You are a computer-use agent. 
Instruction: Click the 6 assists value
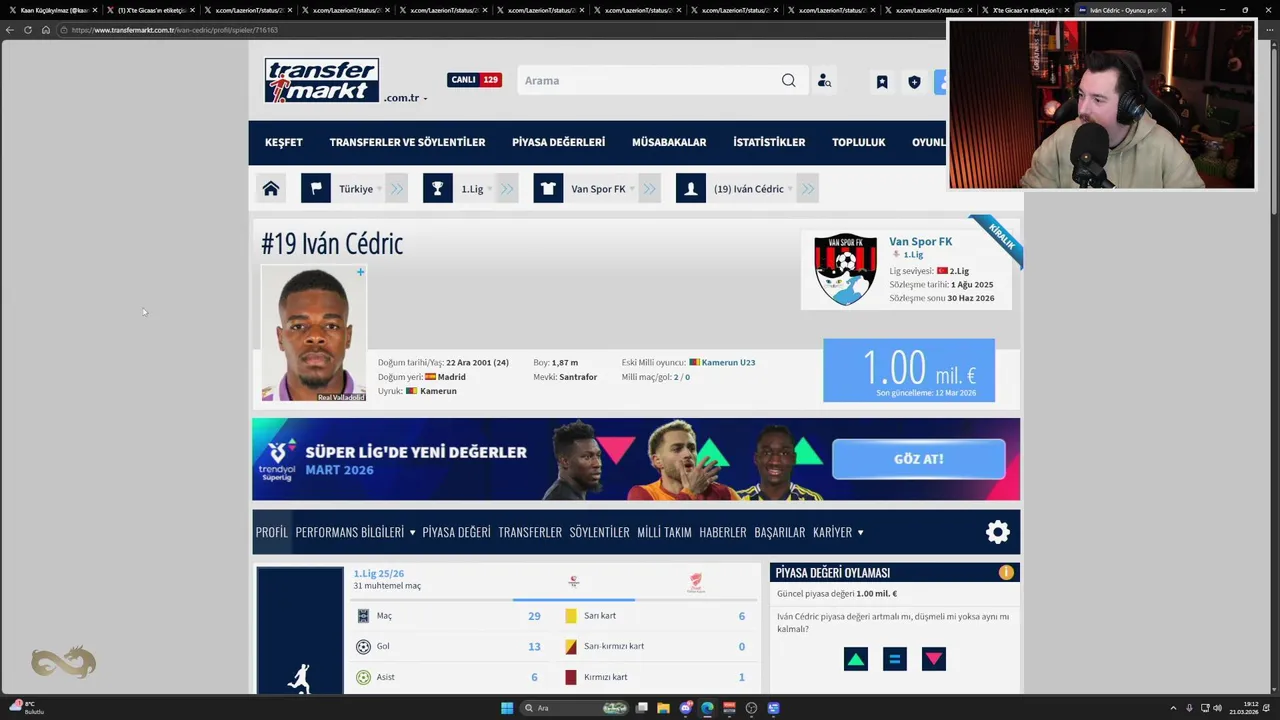tap(534, 677)
